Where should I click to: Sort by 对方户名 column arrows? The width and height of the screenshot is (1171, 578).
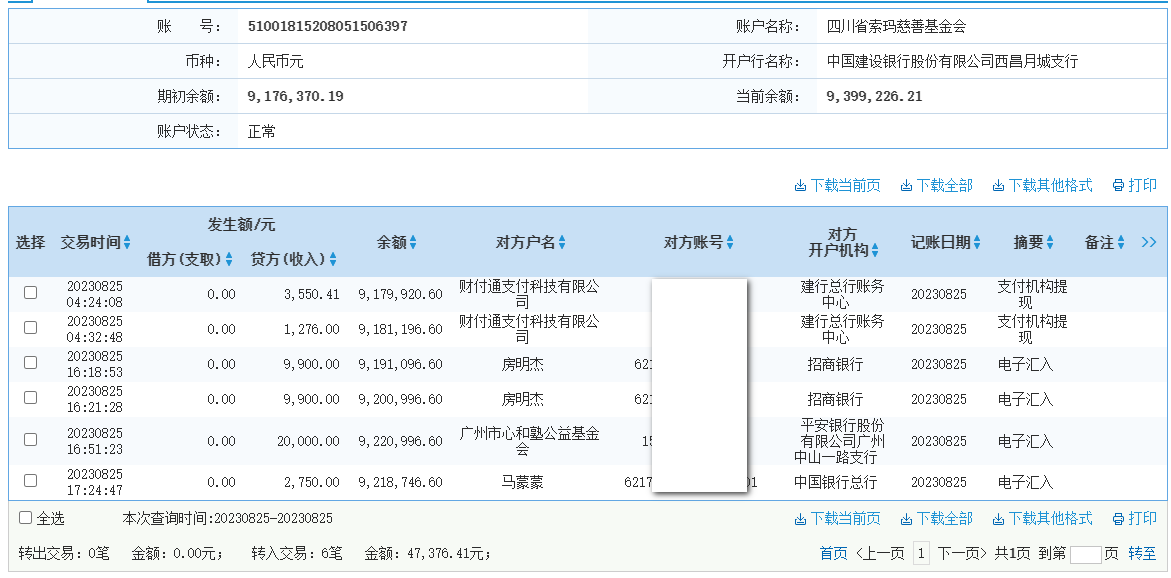(562, 243)
